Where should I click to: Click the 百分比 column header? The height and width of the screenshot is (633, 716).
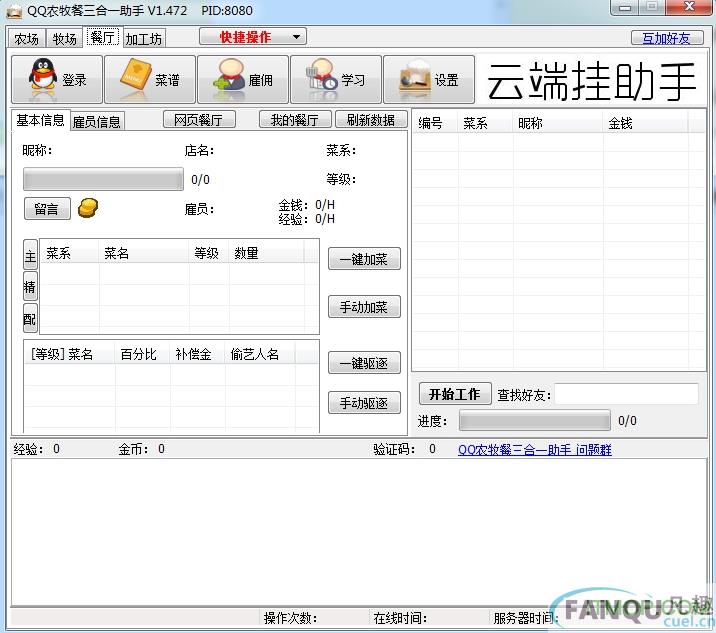tap(142, 354)
